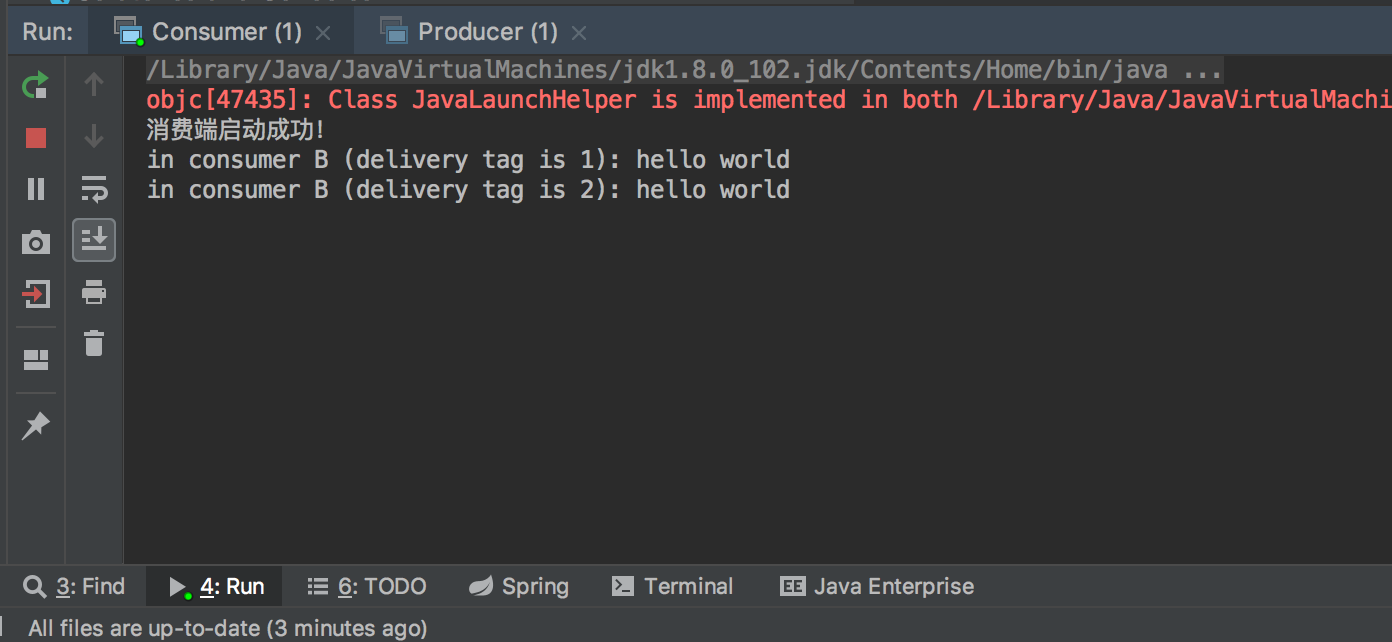Open the 3: Find tool window
1392x642 pixels.
pos(75,587)
